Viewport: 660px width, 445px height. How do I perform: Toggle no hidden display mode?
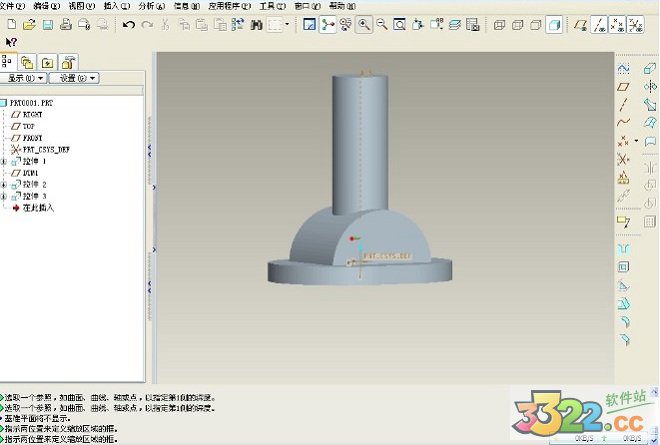point(535,25)
